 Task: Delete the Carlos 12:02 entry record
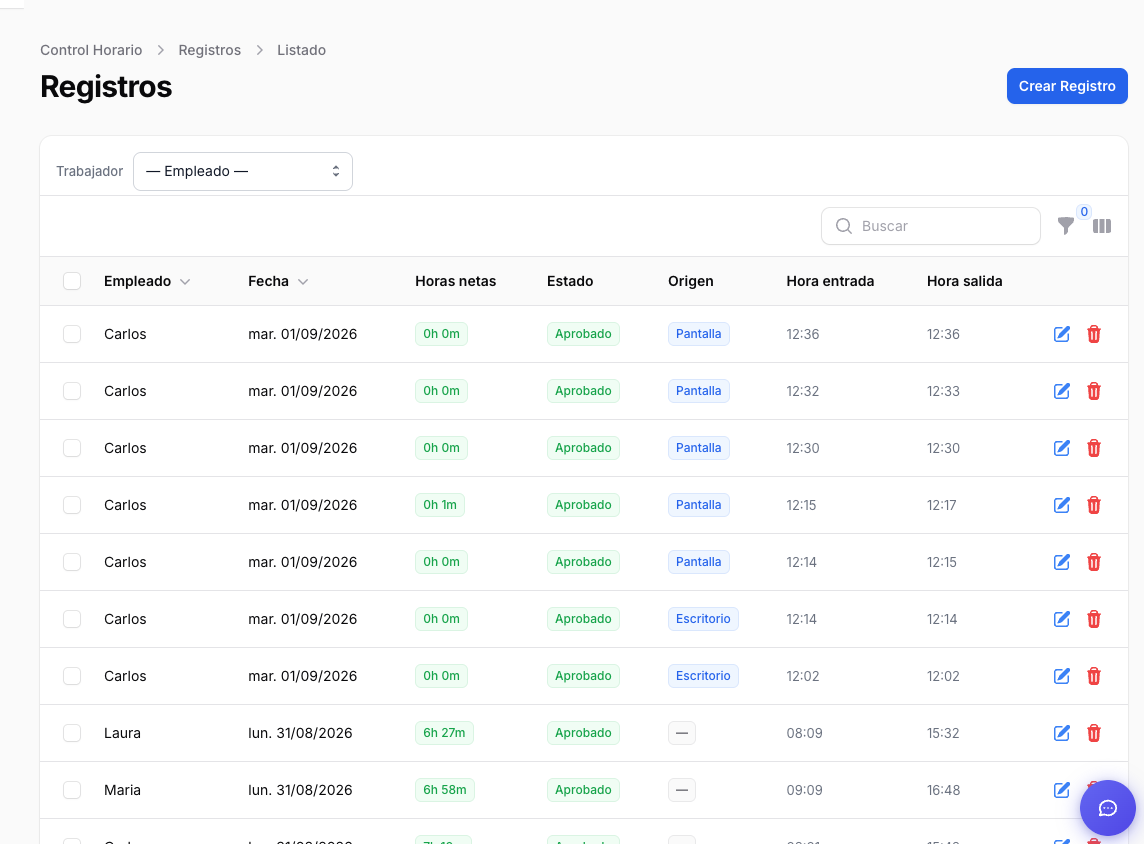point(1094,675)
